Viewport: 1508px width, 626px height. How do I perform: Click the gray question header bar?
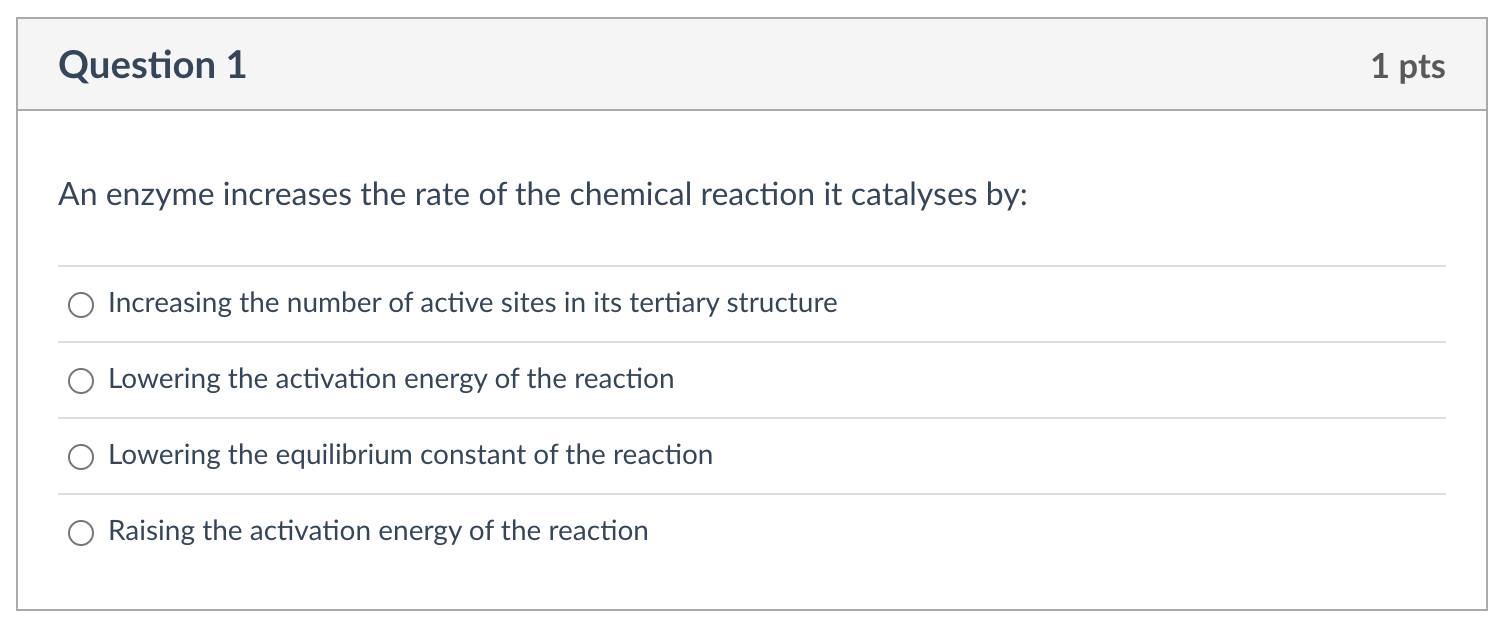(750, 64)
